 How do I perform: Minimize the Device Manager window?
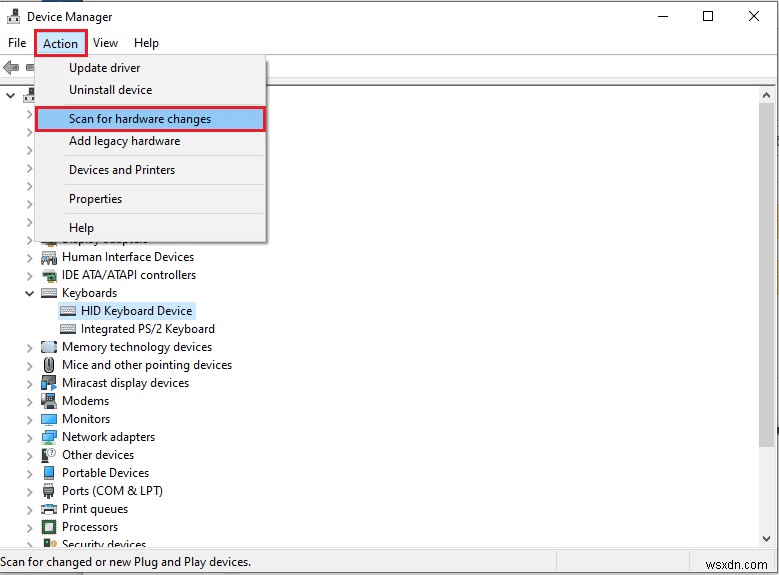coord(663,16)
